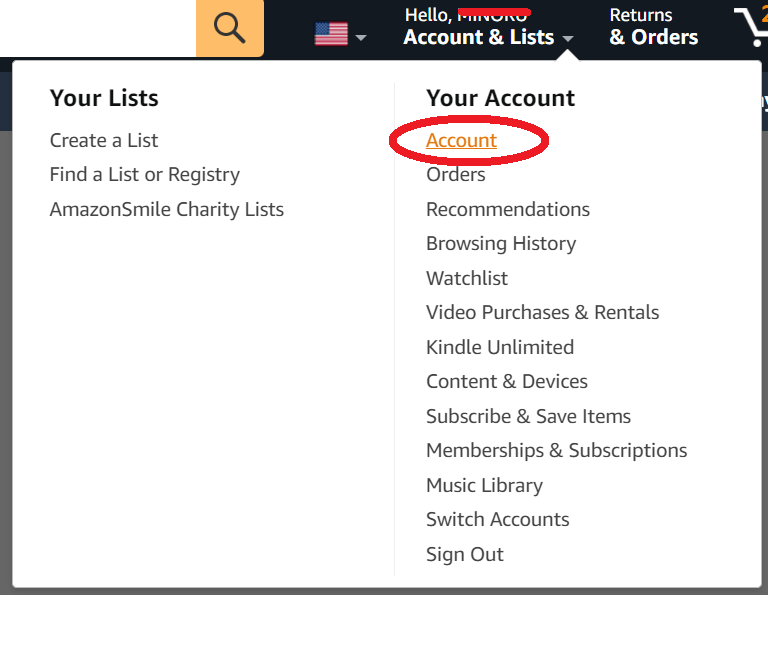Choose Create a List
Screen dimensions: 768x664
click(x=104, y=140)
